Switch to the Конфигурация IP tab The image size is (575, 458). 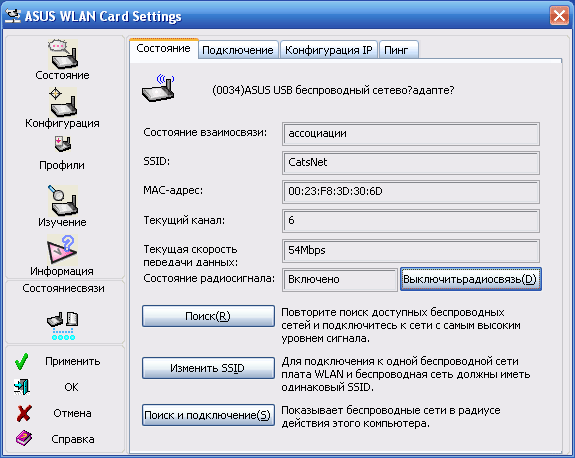click(329, 50)
